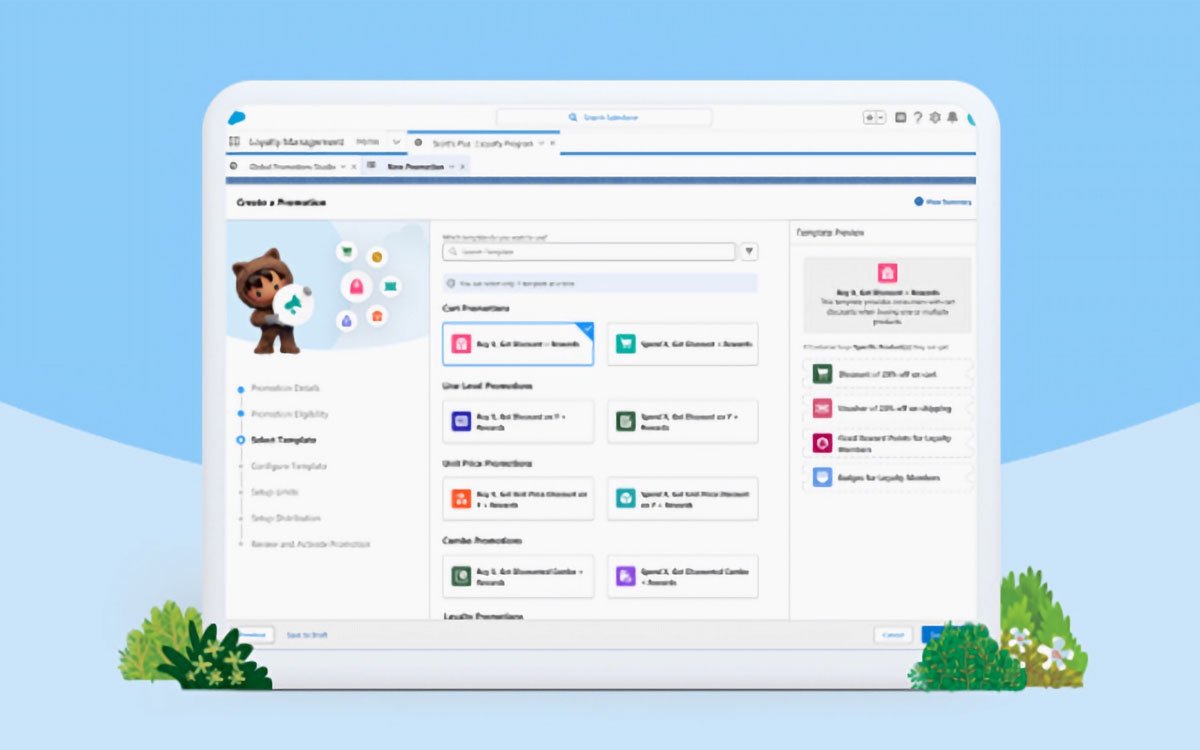Pick the Spend X, Get Unit Price Discount template
This screenshot has height=750, width=1200.
tap(683, 498)
